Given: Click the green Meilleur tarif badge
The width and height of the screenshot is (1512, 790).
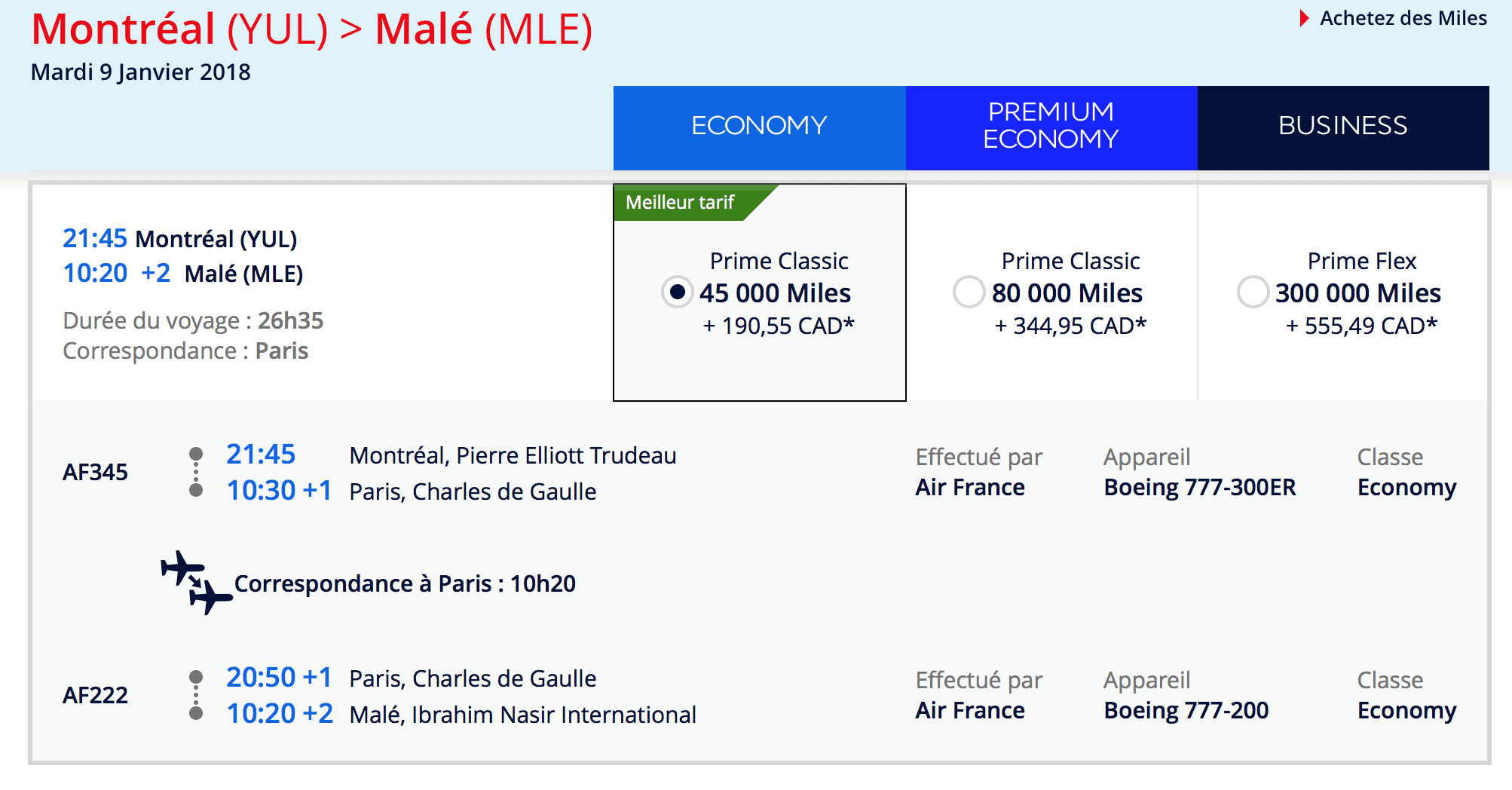Looking at the screenshot, I should tap(682, 202).
